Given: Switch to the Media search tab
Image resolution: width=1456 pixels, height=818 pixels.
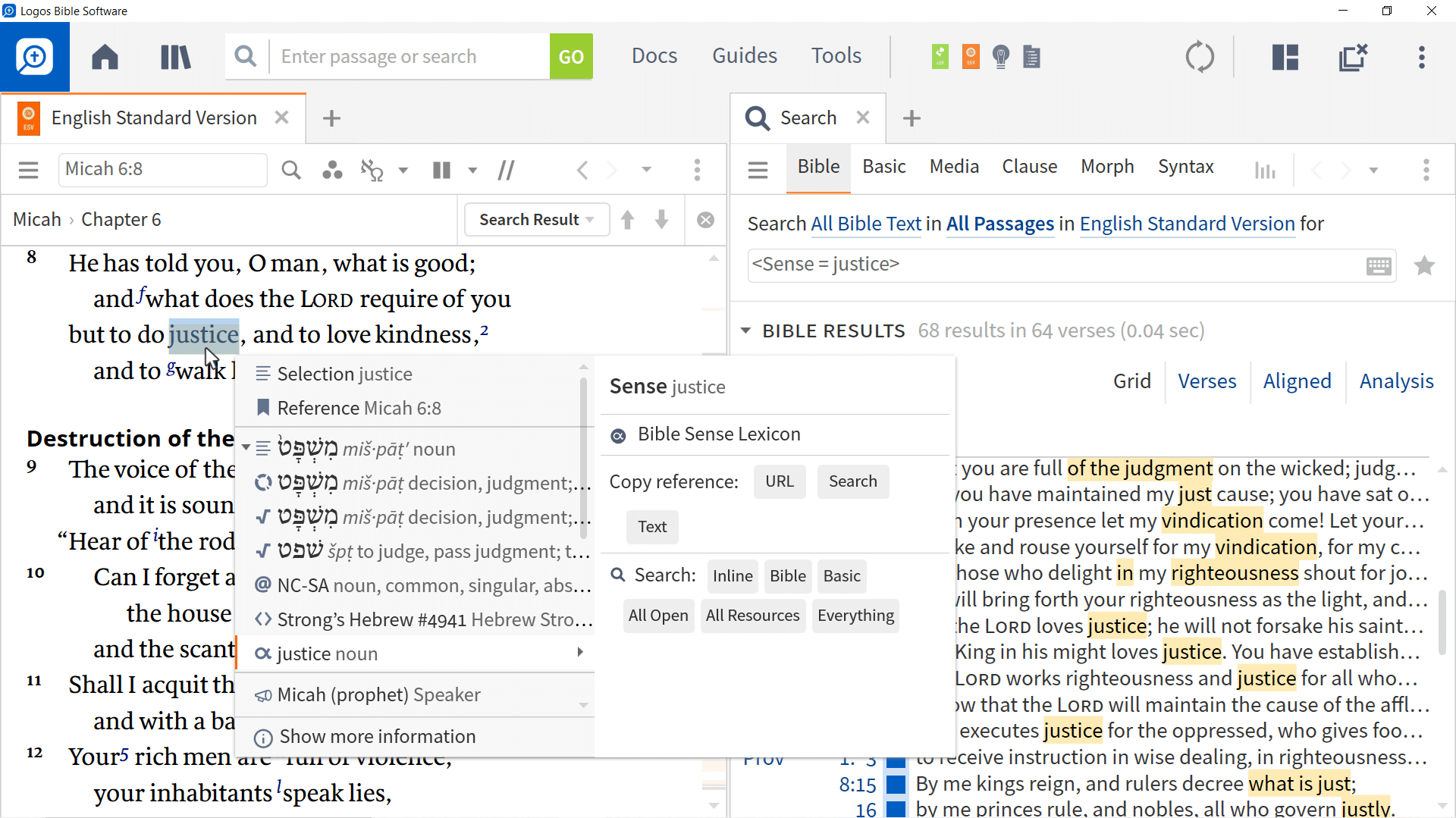Looking at the screenshot, I should click(x=954, y=167).
